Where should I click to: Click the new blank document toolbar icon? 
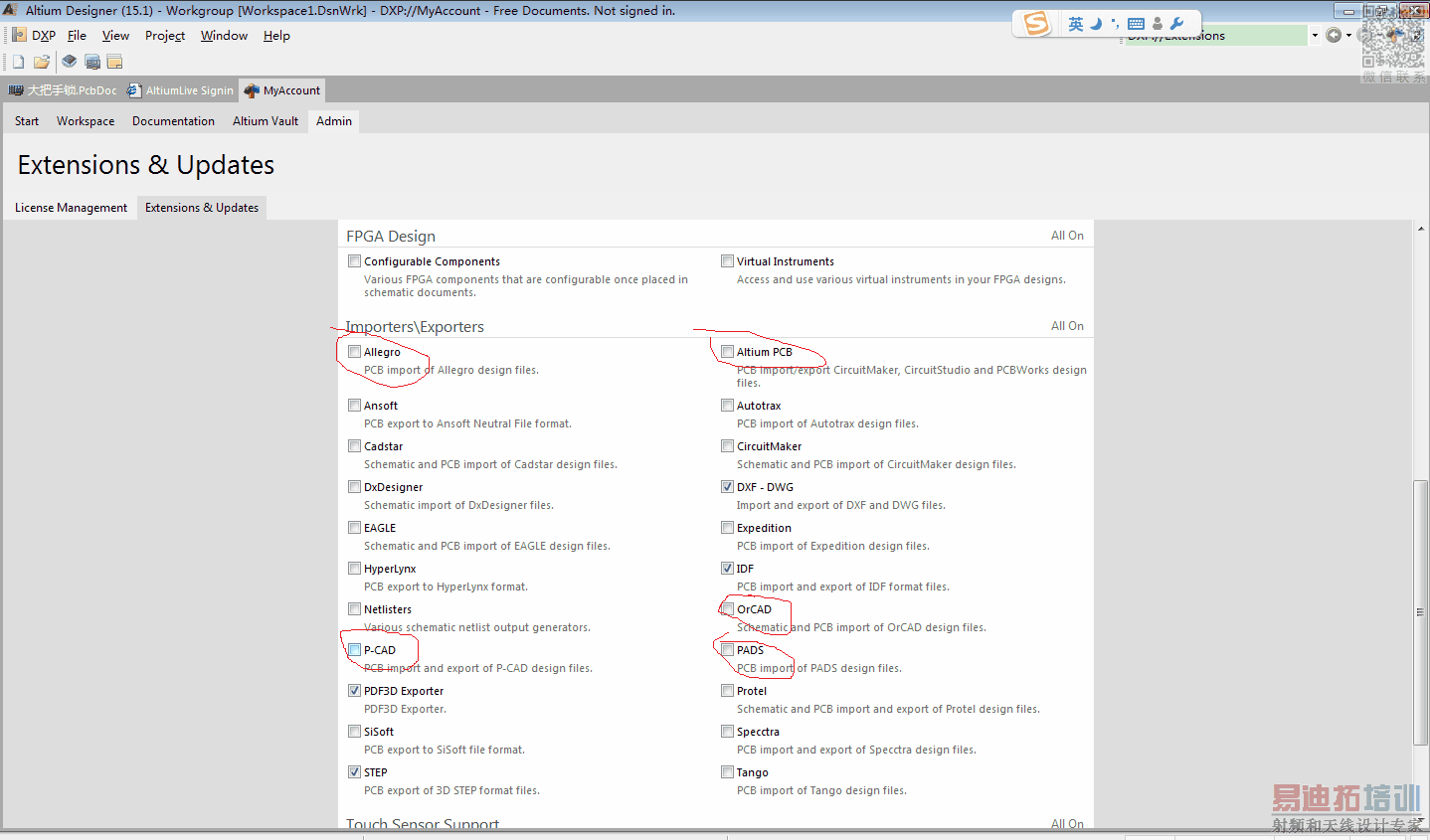(x=18, y=62)
